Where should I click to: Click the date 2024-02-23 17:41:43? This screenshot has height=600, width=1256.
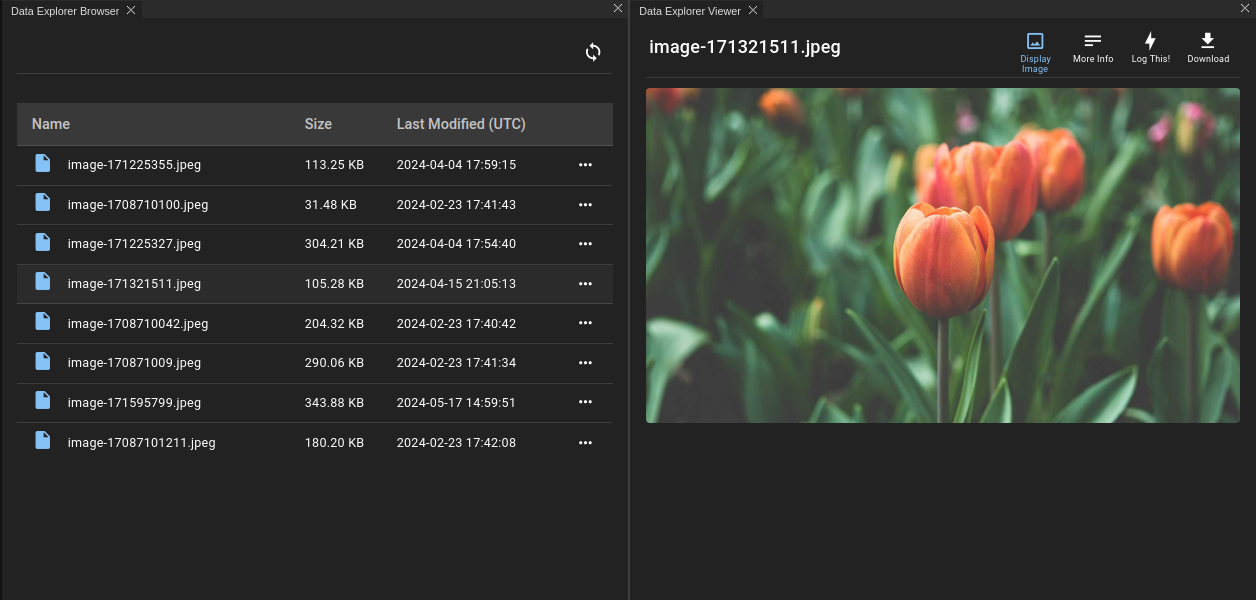point(456,205)
